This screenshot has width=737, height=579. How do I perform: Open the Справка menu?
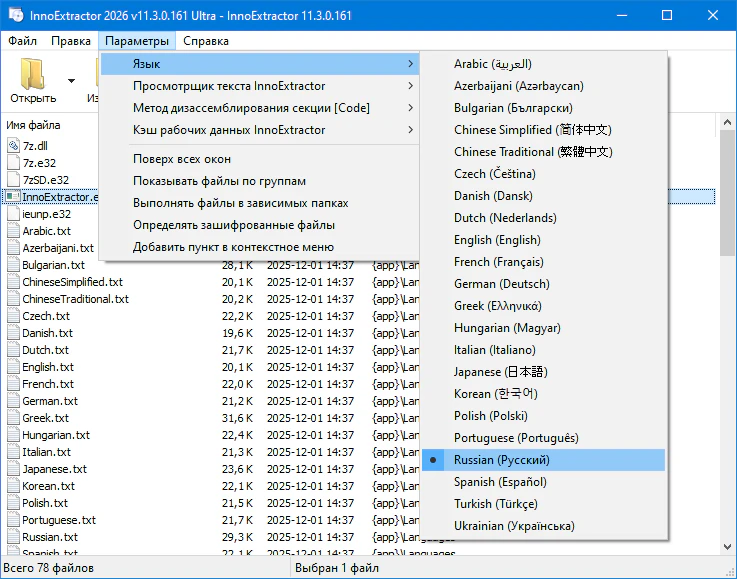click(206, 41)
